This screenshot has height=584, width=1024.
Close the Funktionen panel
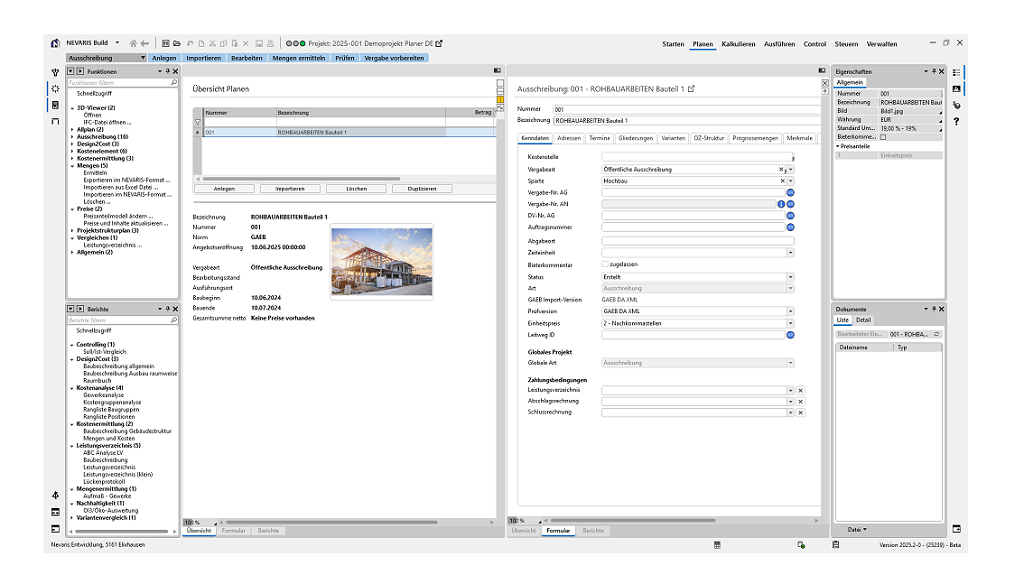click(175, 72)
